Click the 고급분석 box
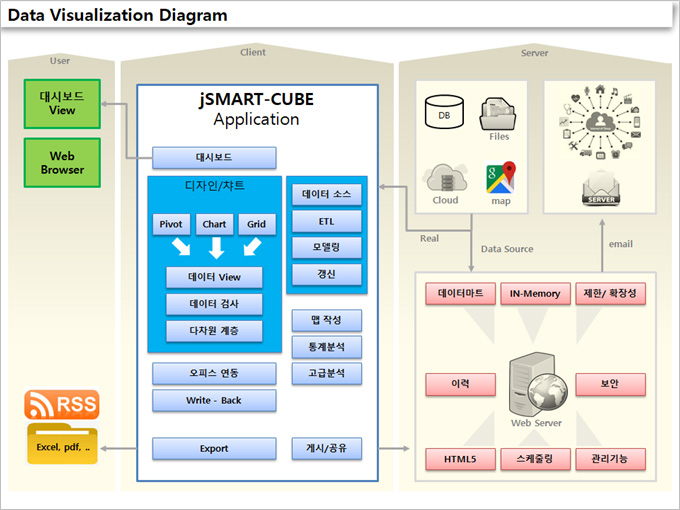 coord(327,374)
